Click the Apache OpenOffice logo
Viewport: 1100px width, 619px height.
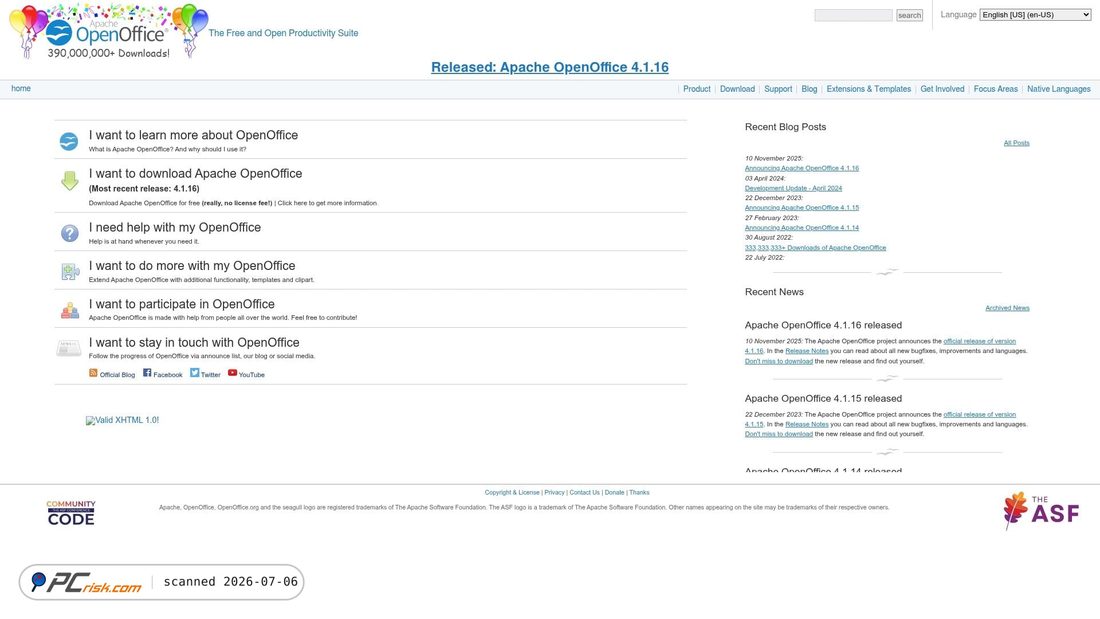click(109, 32)
